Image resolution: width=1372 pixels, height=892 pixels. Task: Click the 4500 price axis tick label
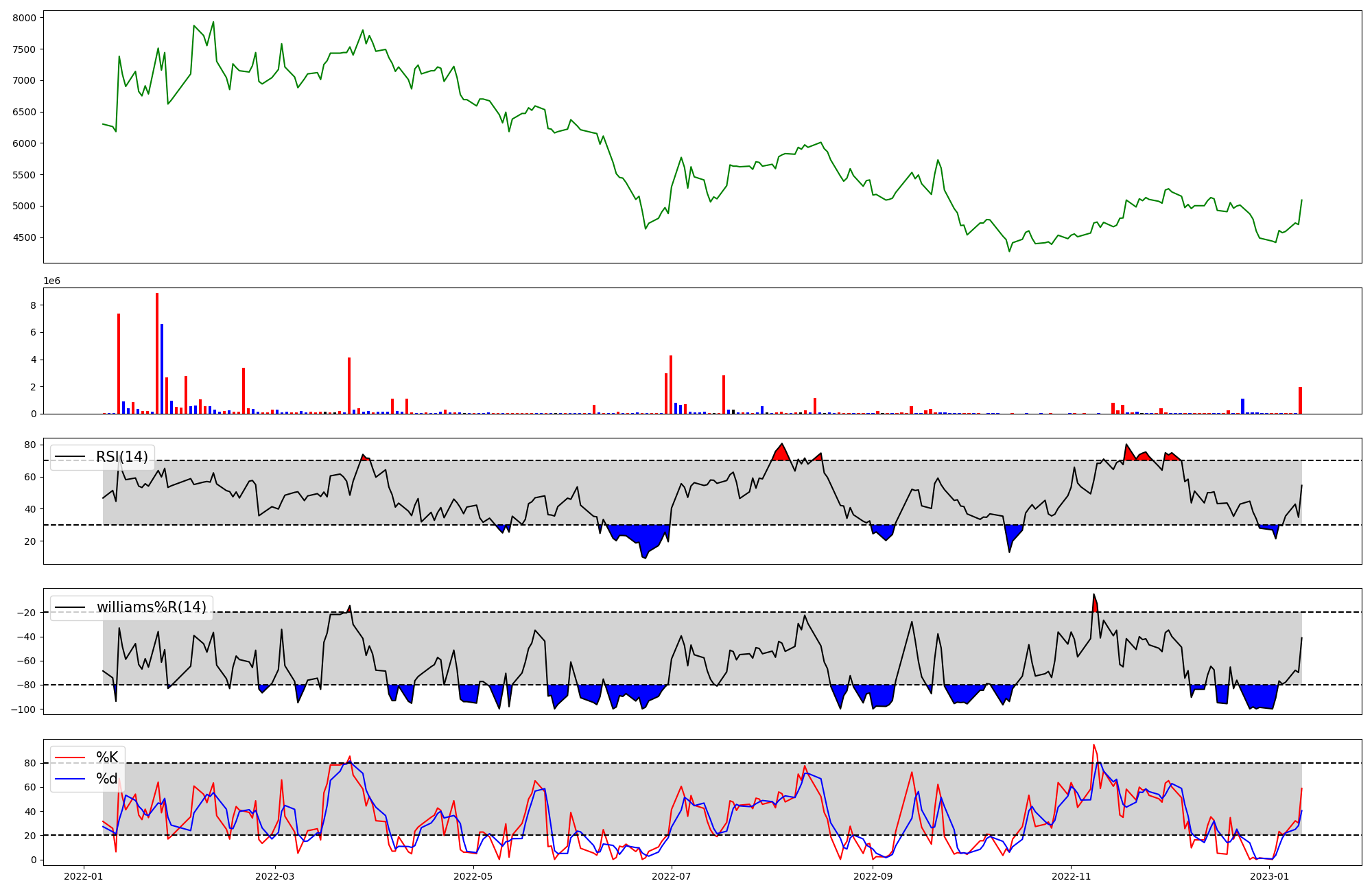[x=25, y=238]
